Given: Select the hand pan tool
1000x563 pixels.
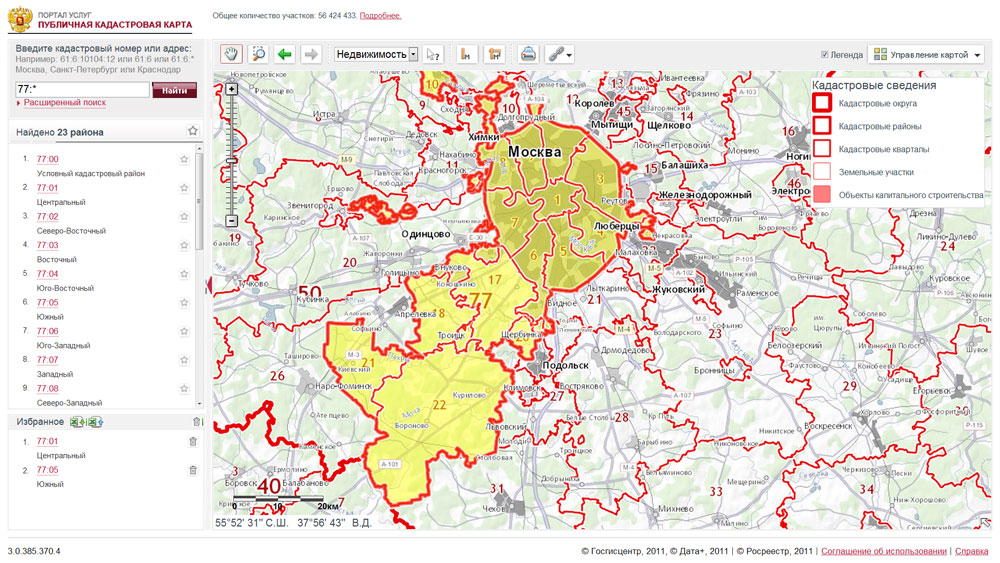Looking at the screenshot, I should point(232,54).
